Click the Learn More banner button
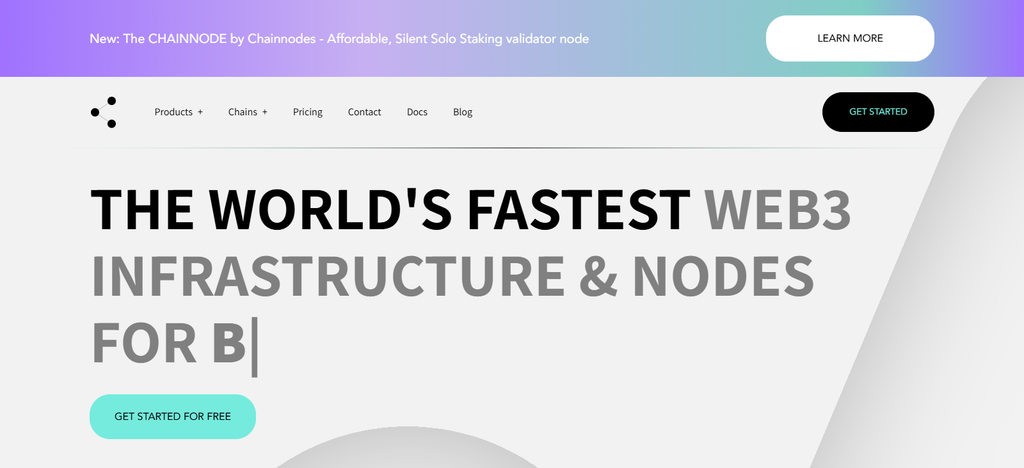 click(850, 39)
